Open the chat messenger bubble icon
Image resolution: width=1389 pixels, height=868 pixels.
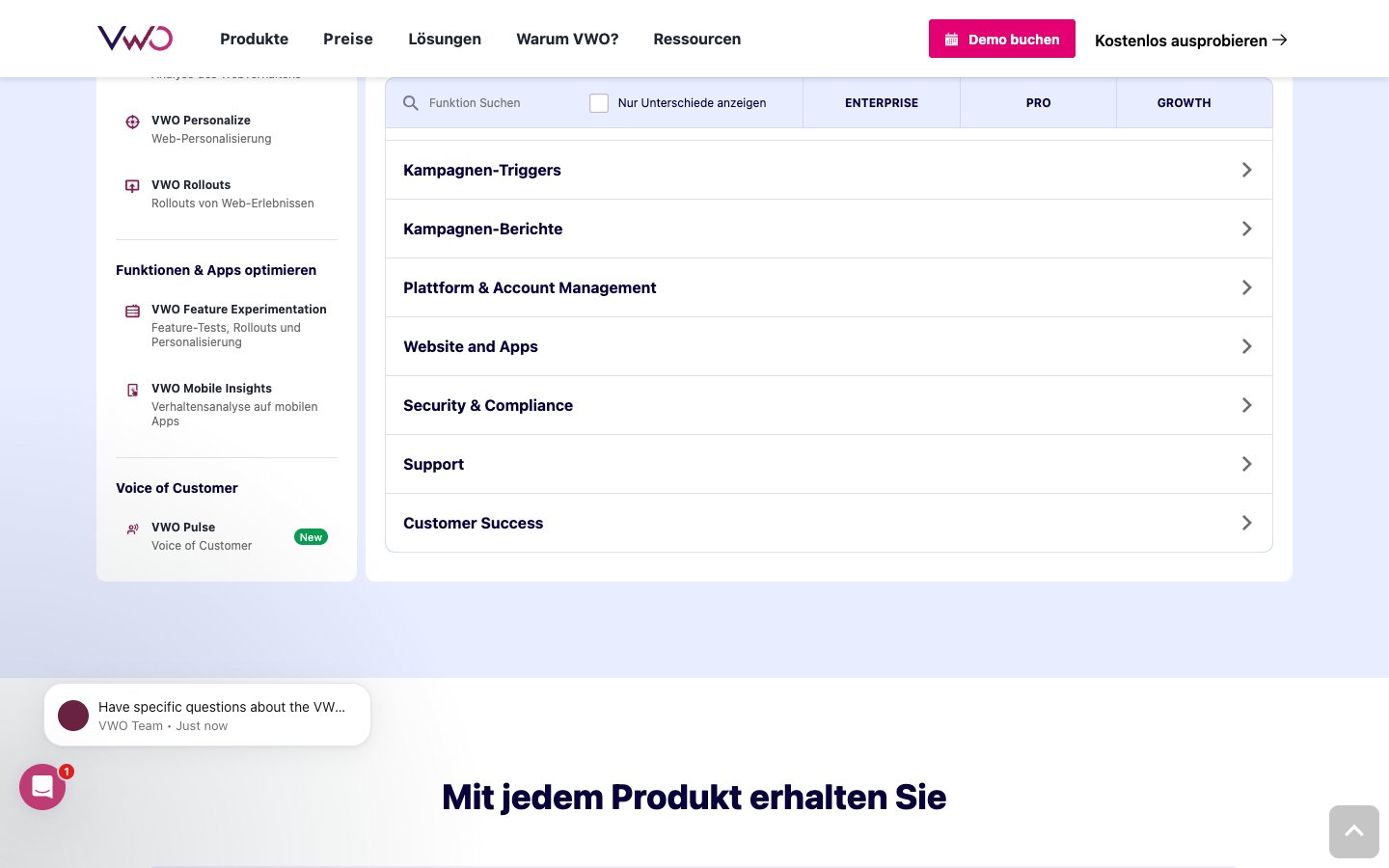coord(42,787)
